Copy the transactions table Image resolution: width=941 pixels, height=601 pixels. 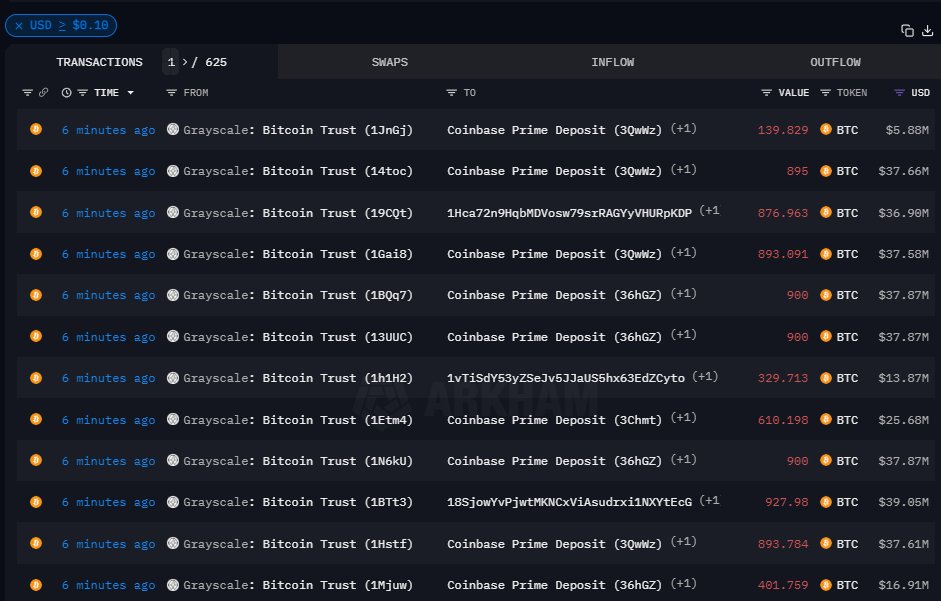coord(907,31)
